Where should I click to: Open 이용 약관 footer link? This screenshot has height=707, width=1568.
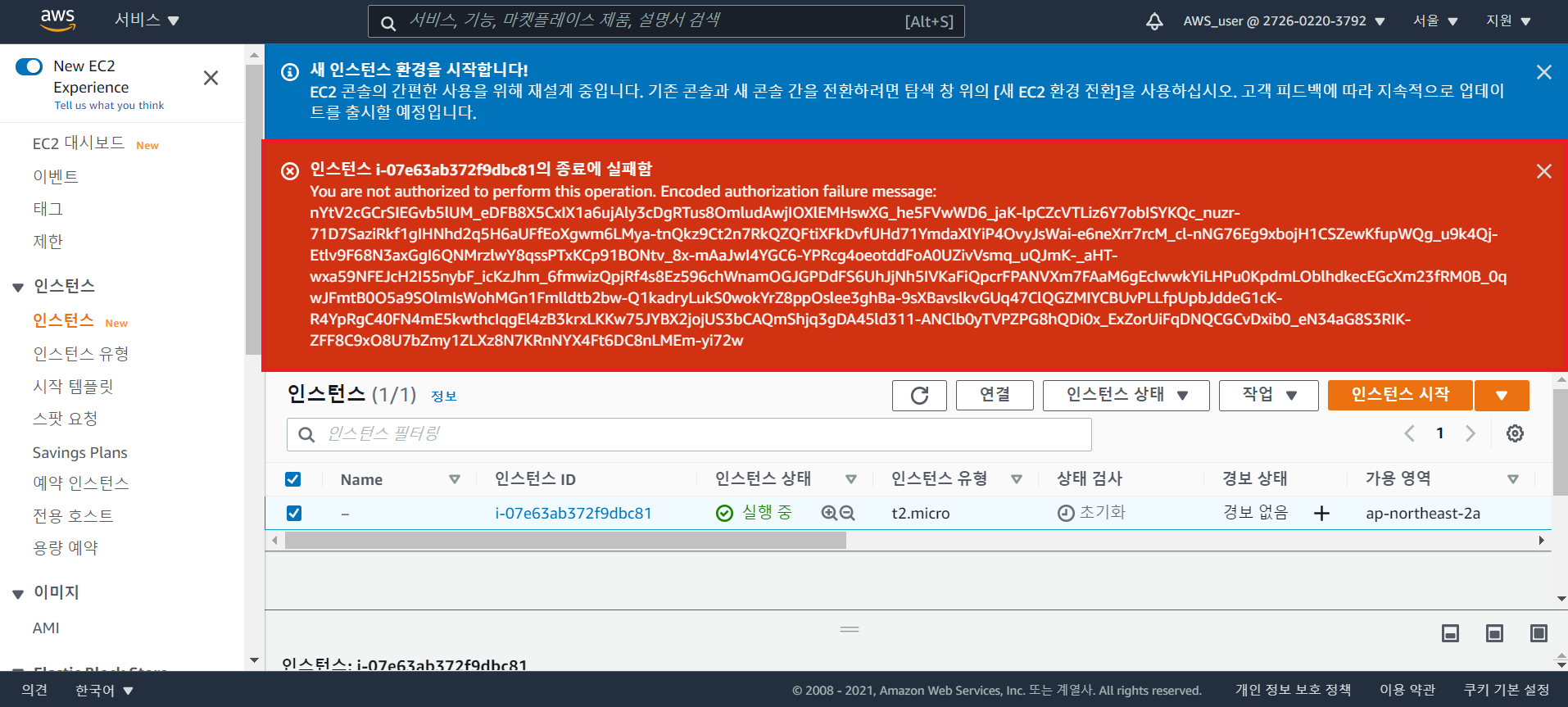(1407, 691)
